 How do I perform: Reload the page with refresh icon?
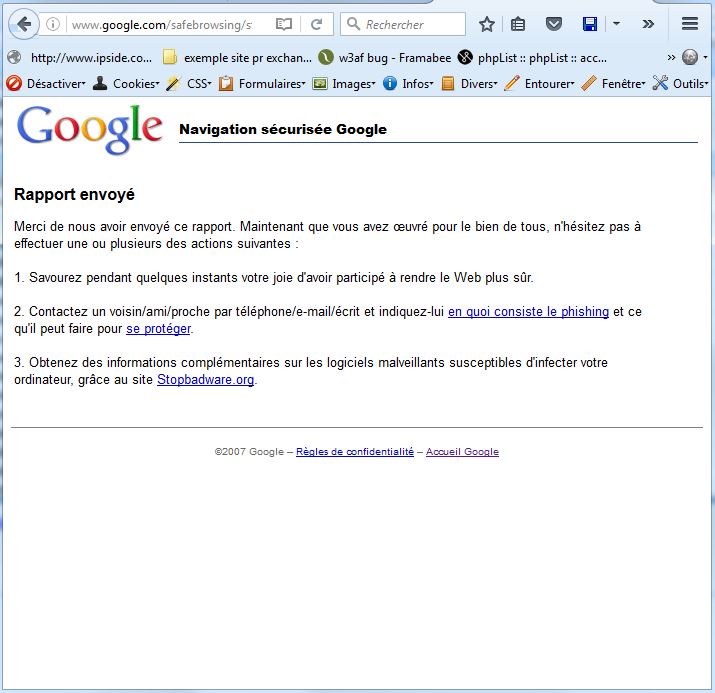point(316,24)
